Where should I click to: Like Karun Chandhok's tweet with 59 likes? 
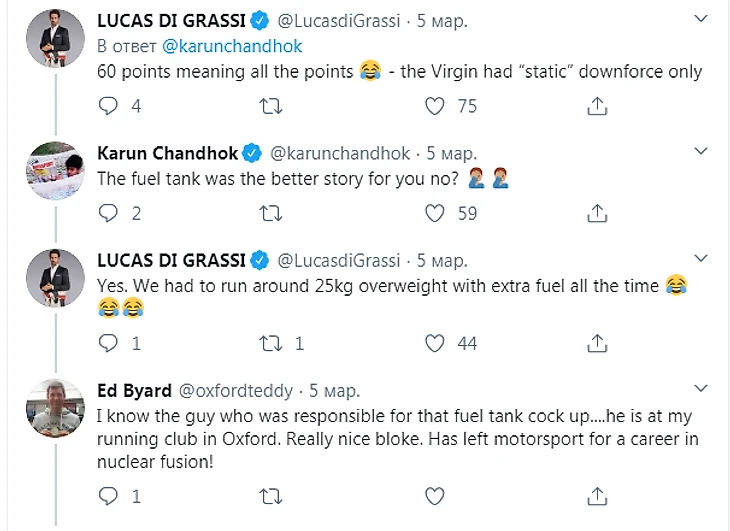pyautogui.click(x=435, y=212)
